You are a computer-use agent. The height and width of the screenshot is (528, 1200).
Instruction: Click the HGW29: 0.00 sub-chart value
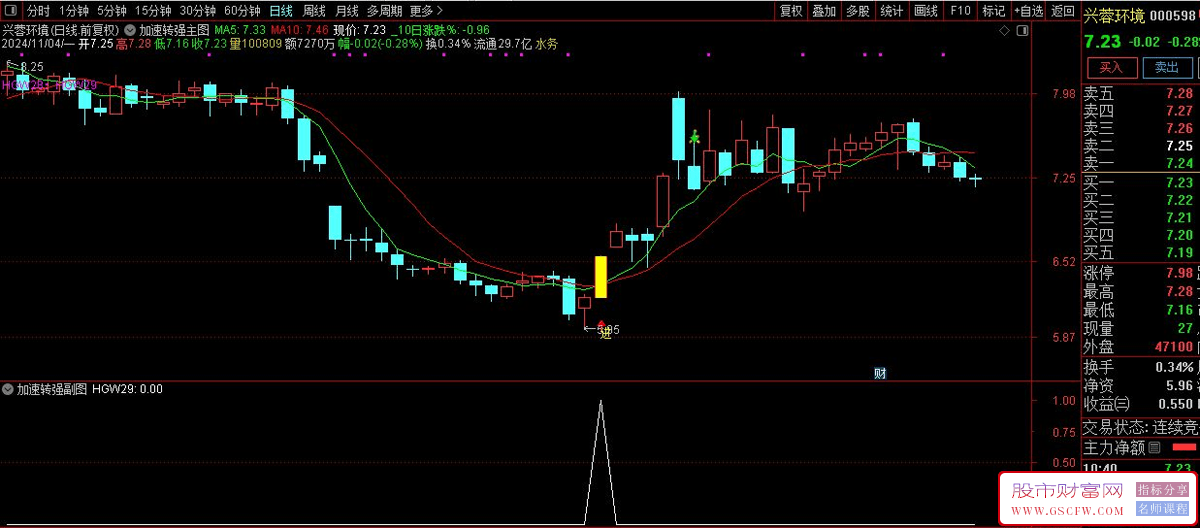127,389
